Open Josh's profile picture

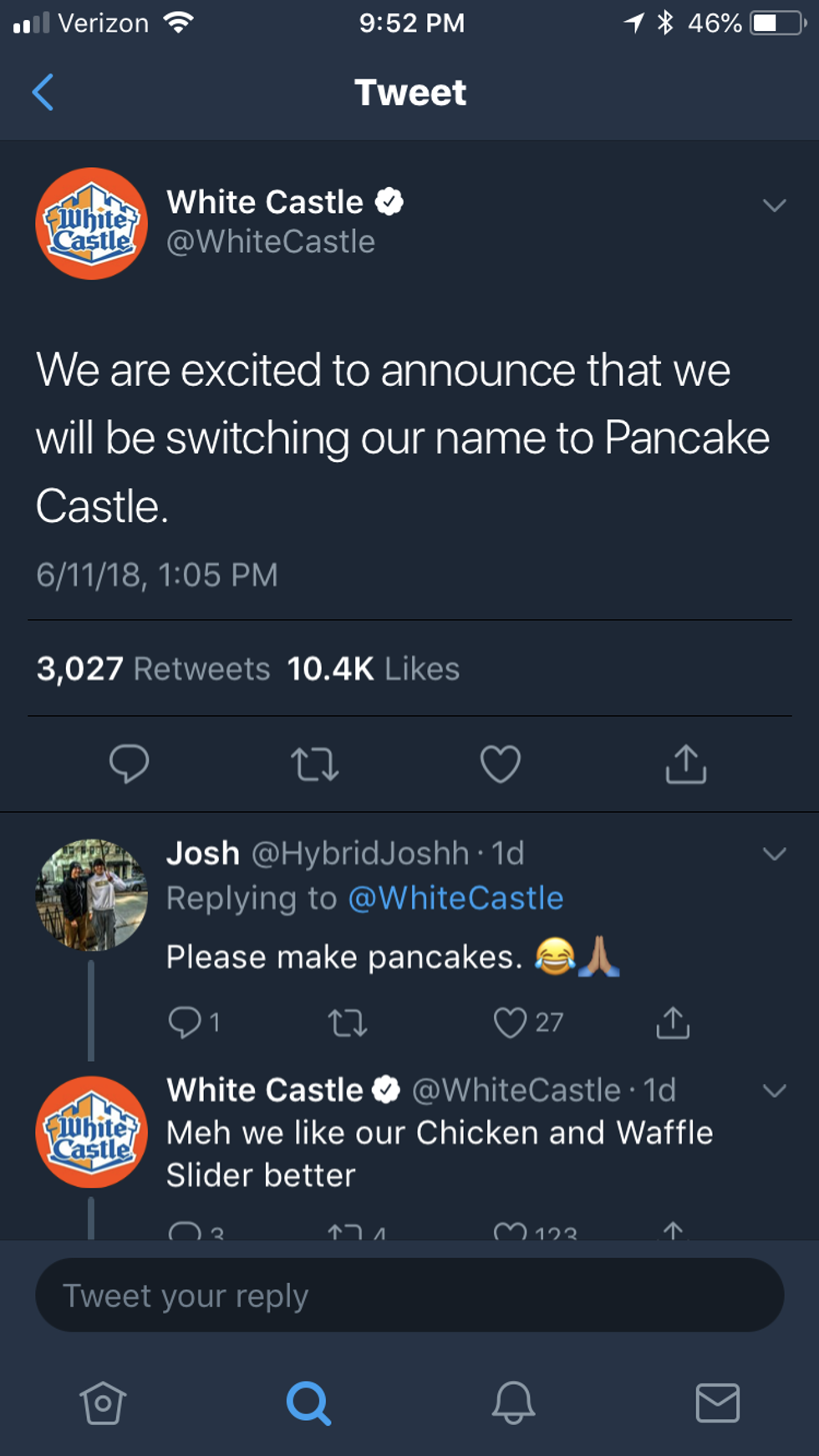click(x=92, y=895)
